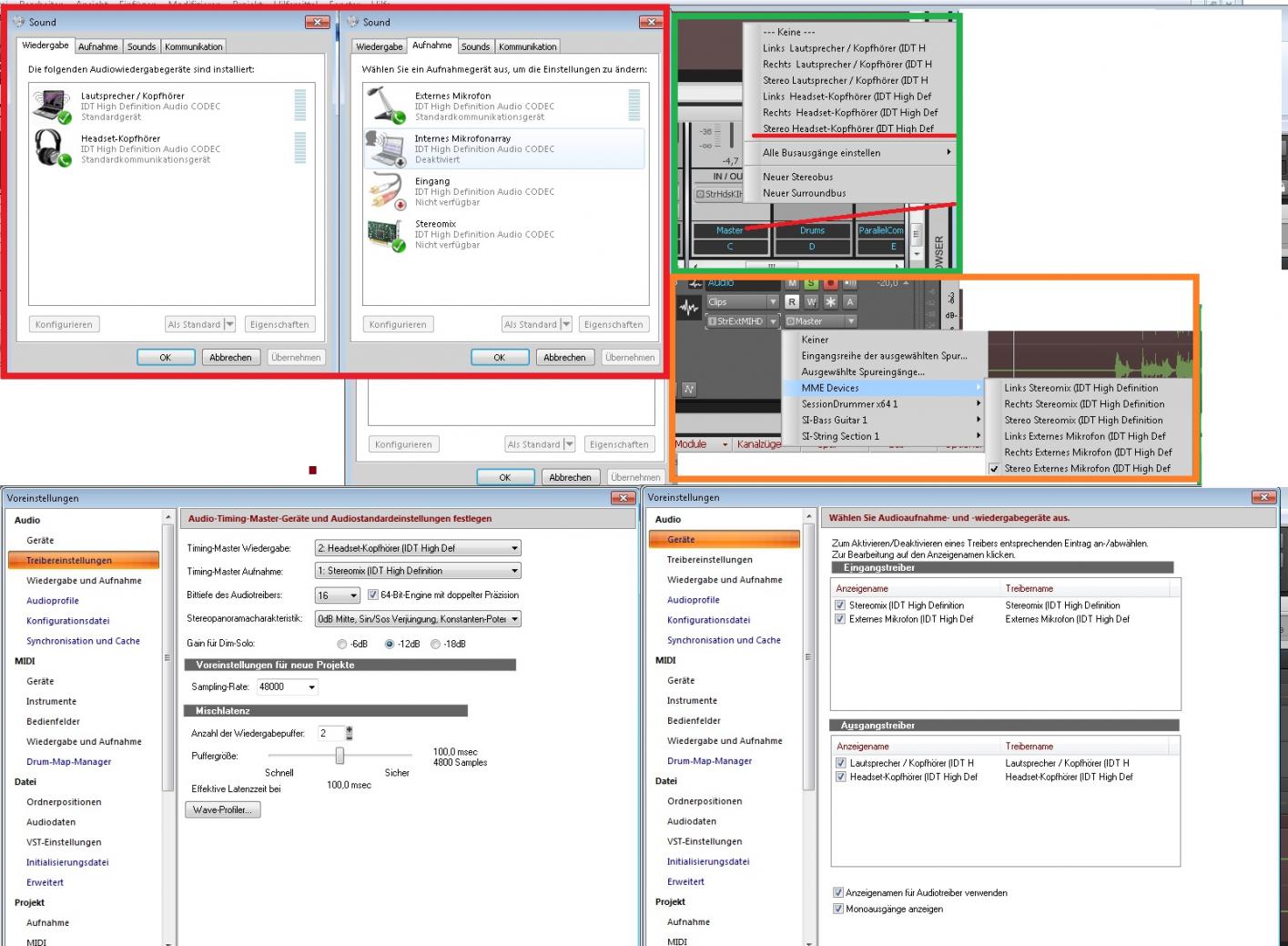
Task: Choose --- Keine --- in the output menu
Action: tap(789, 32)
